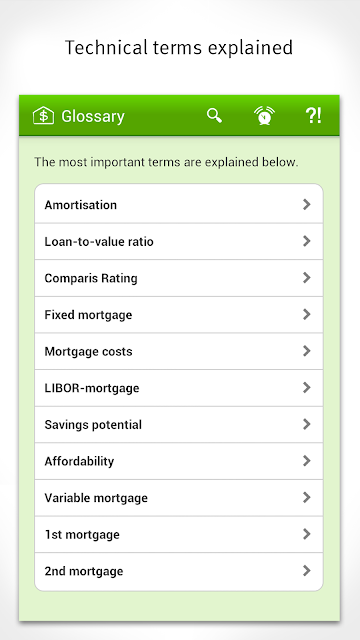Image resolution: width=360 pixels, height=640 pixels.
Task: Open the alarm clock reminder icon
Action: (264, 116)
